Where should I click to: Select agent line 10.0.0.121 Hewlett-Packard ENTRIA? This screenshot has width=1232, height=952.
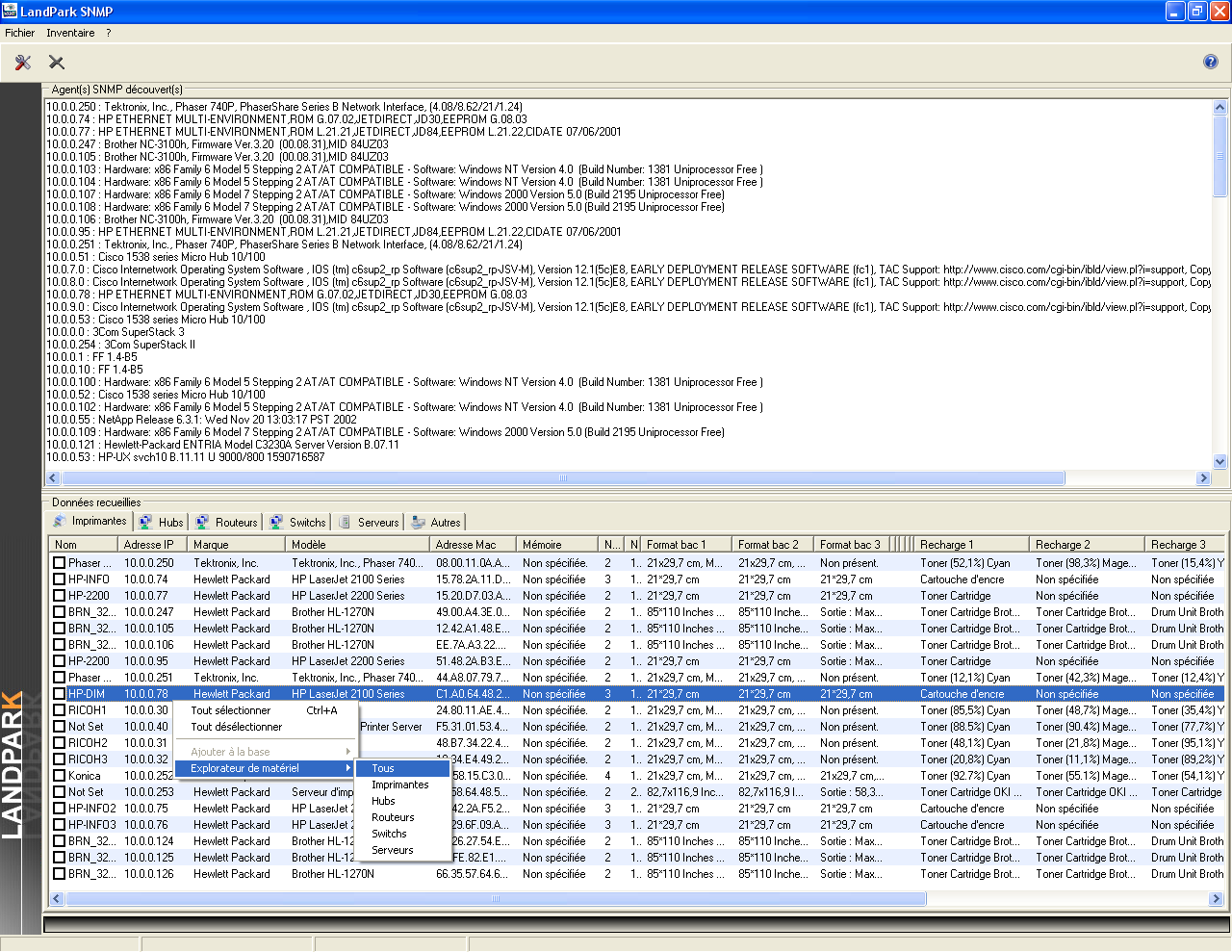222,445
